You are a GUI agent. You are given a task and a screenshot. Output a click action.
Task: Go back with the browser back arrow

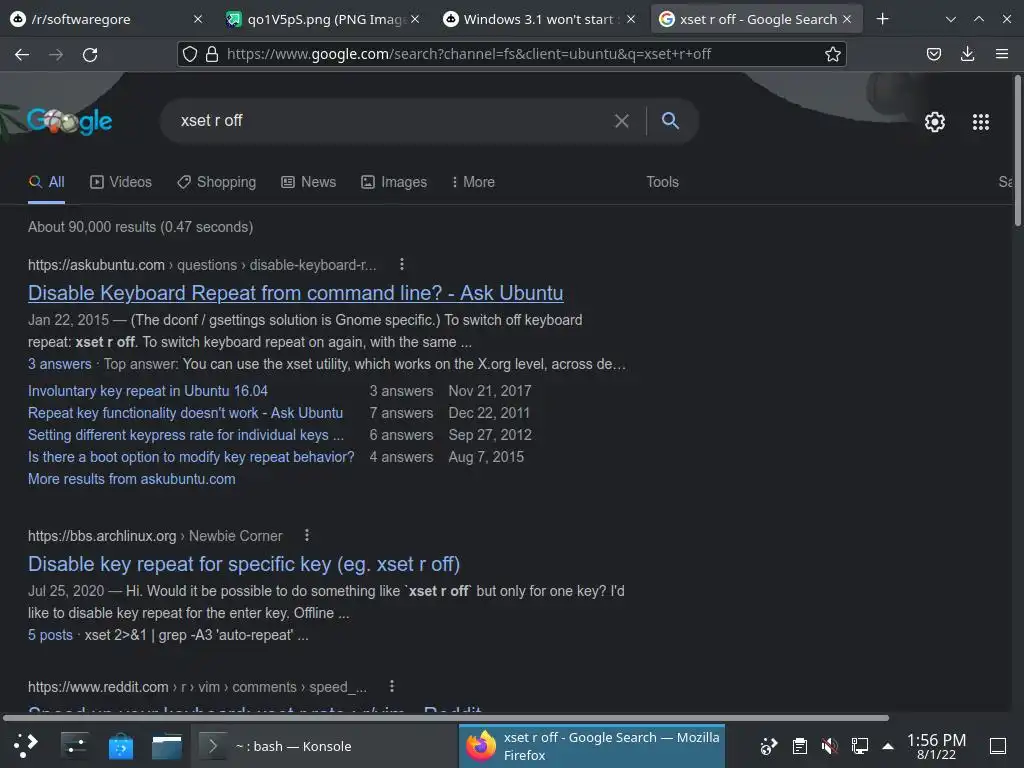pos(22,55)
